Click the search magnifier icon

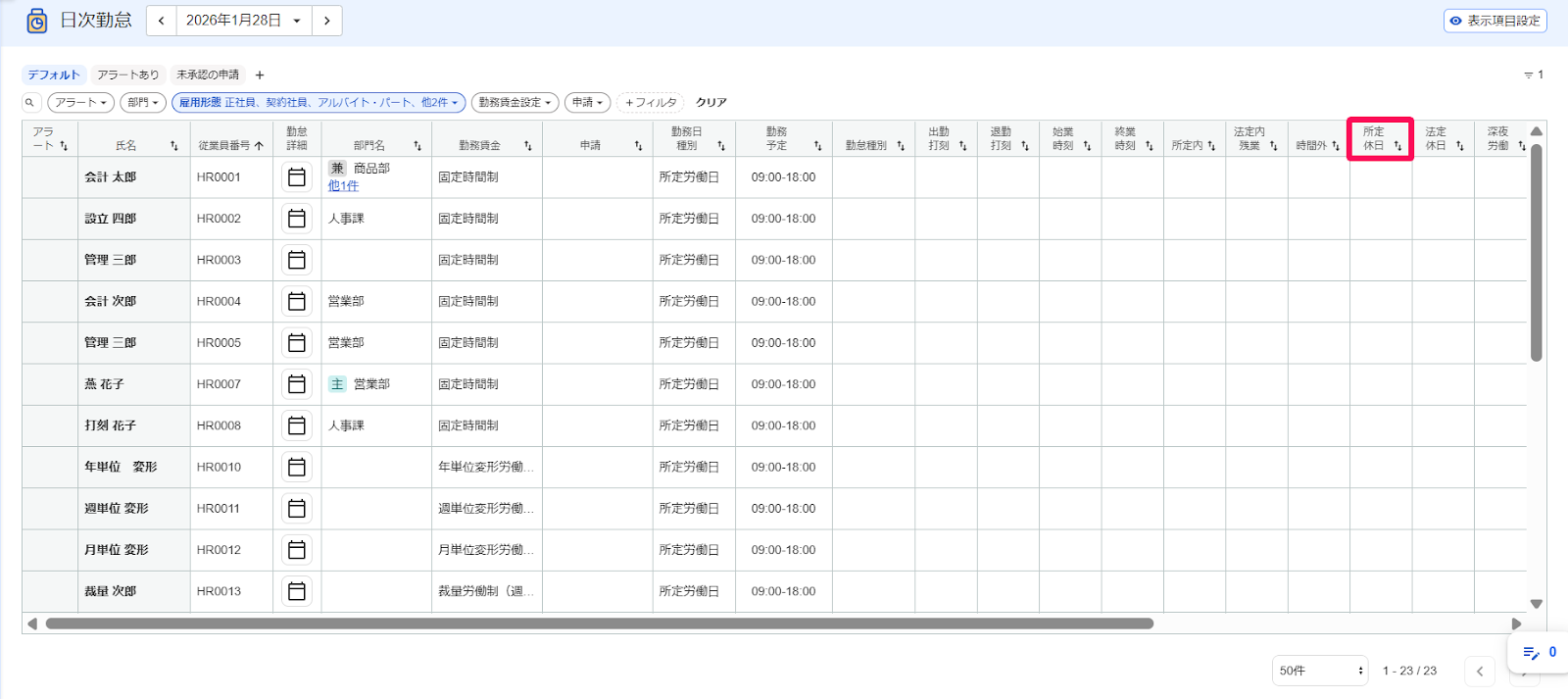[x=30, y=102]
